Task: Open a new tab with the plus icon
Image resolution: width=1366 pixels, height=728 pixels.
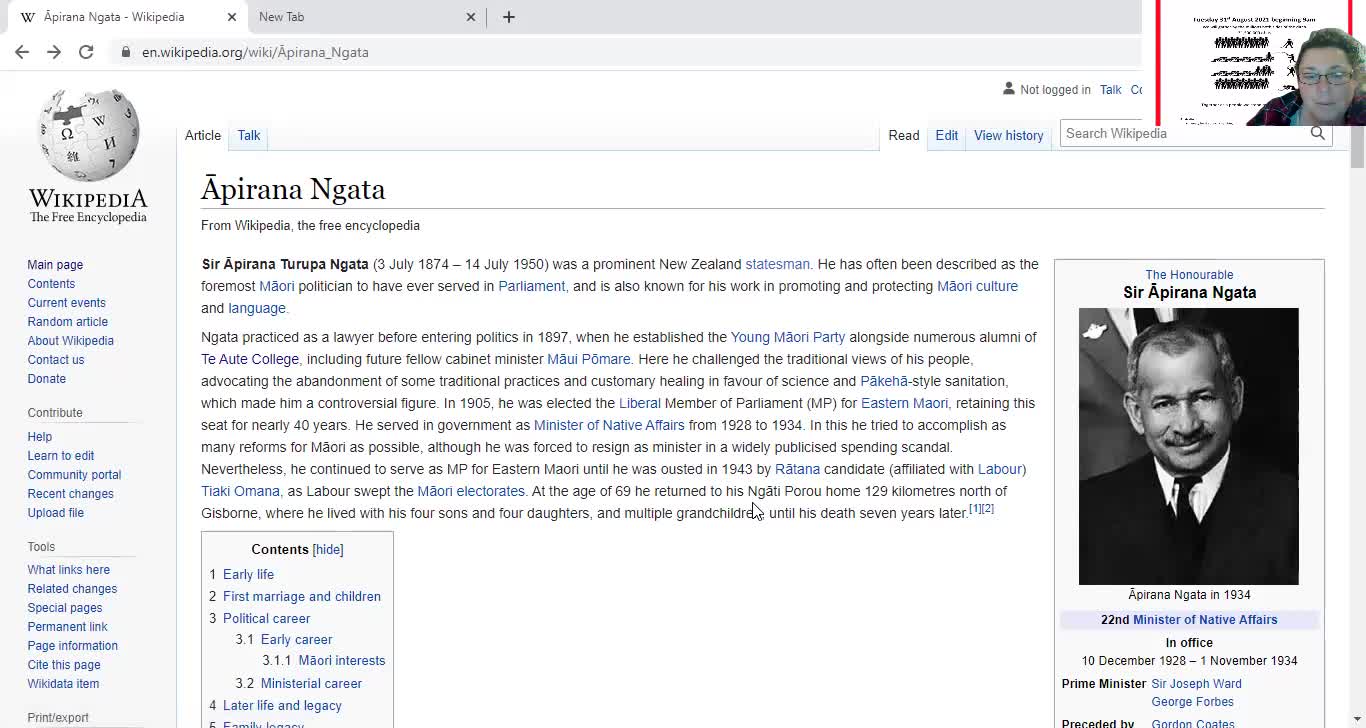Action: (x=508, y=17)
